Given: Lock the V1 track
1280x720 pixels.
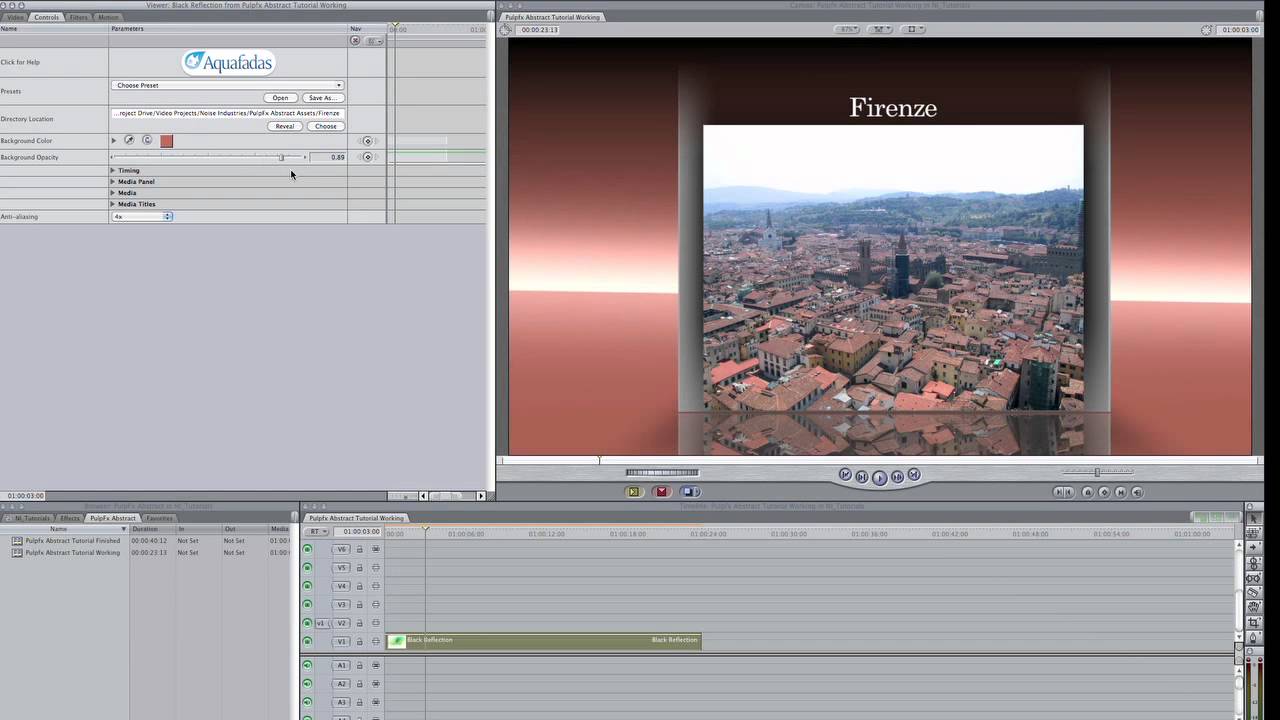Looking at the screenshot, I should [x=360, y=641].
